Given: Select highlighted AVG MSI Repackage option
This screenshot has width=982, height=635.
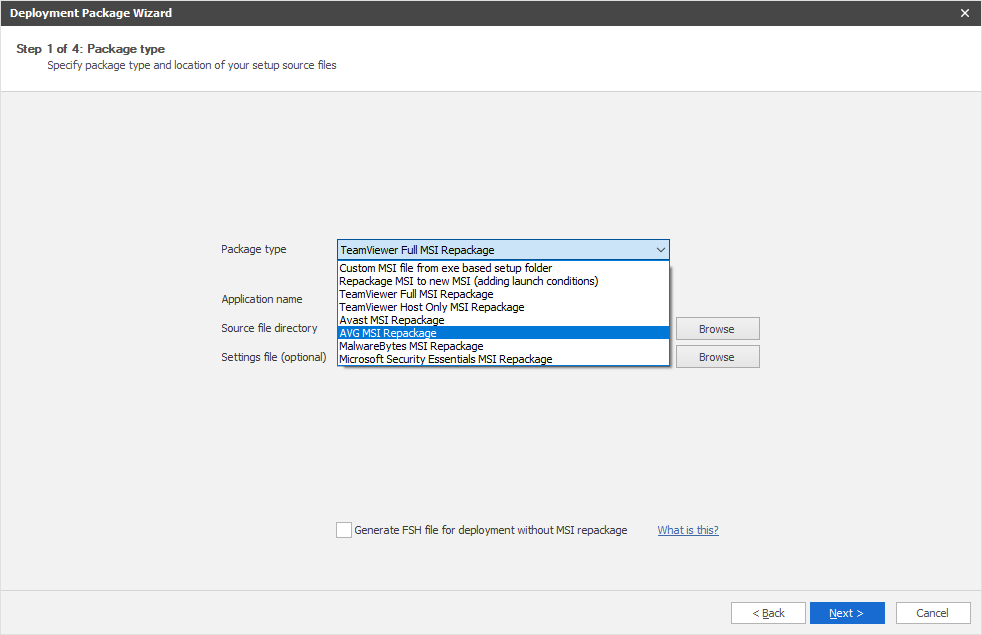Looking at the screenshot, I should pos(503,333).
